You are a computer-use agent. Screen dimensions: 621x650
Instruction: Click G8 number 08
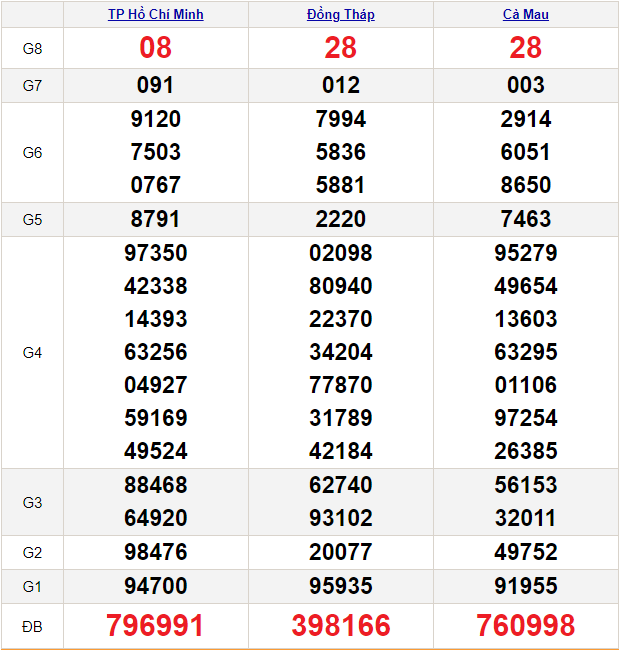point(155,48)
